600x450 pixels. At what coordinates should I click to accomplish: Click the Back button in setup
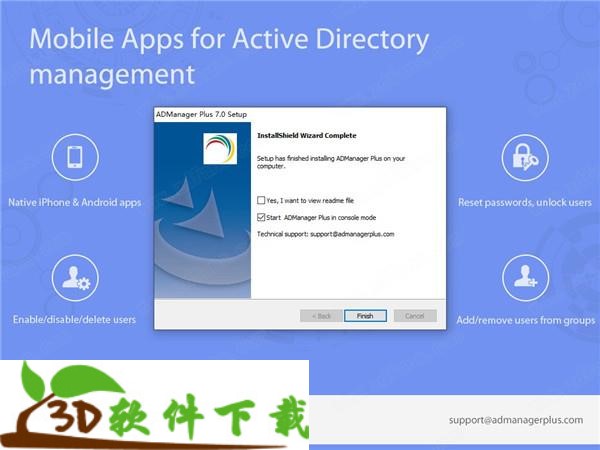321,316
